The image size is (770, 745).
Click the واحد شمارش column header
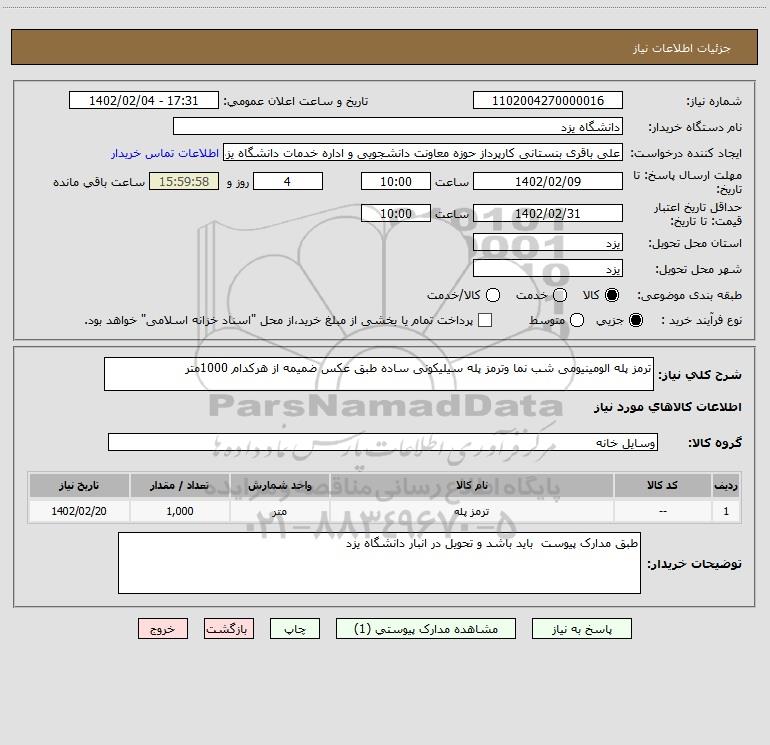click(279, 485)
